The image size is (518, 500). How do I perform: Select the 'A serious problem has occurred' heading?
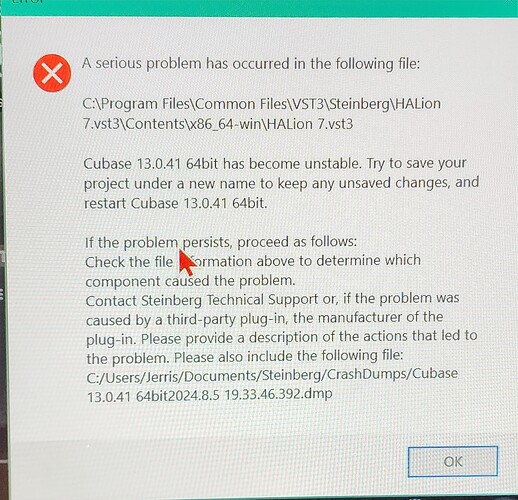(x=251, y=63)
